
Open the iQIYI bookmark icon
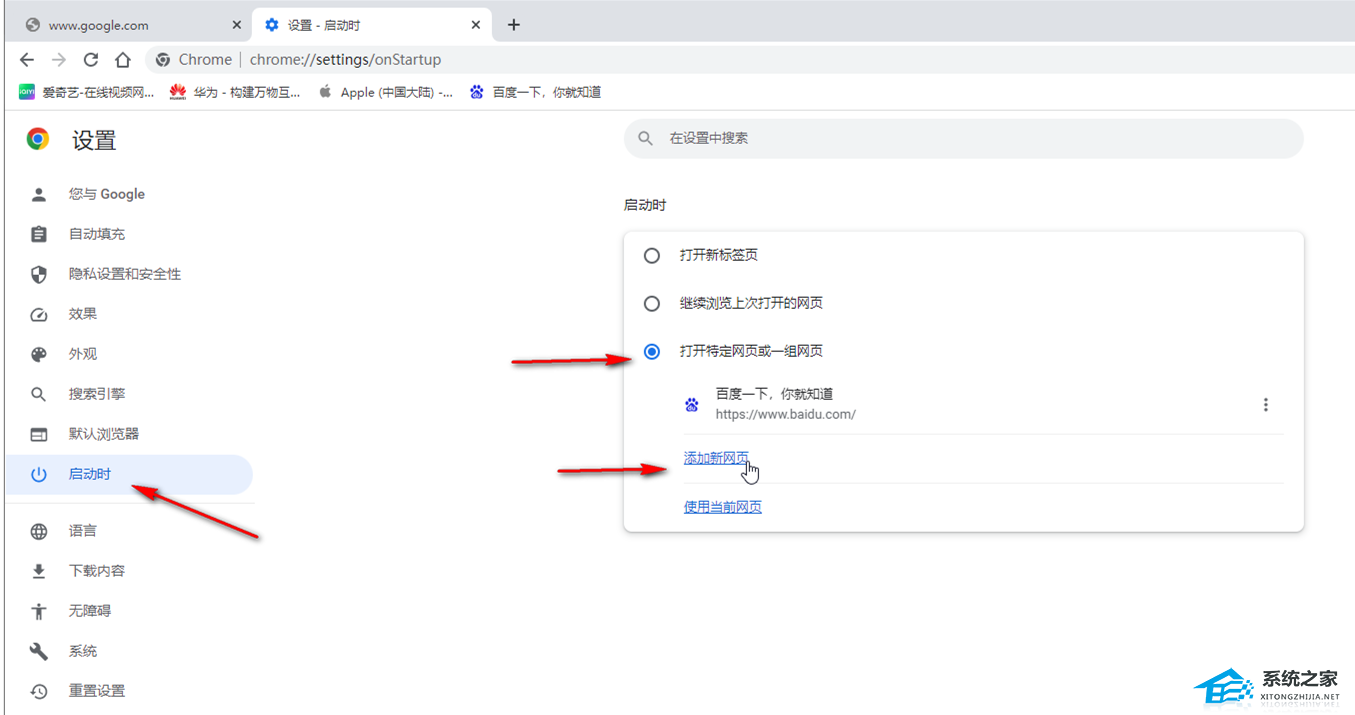(x=27, y=92)
